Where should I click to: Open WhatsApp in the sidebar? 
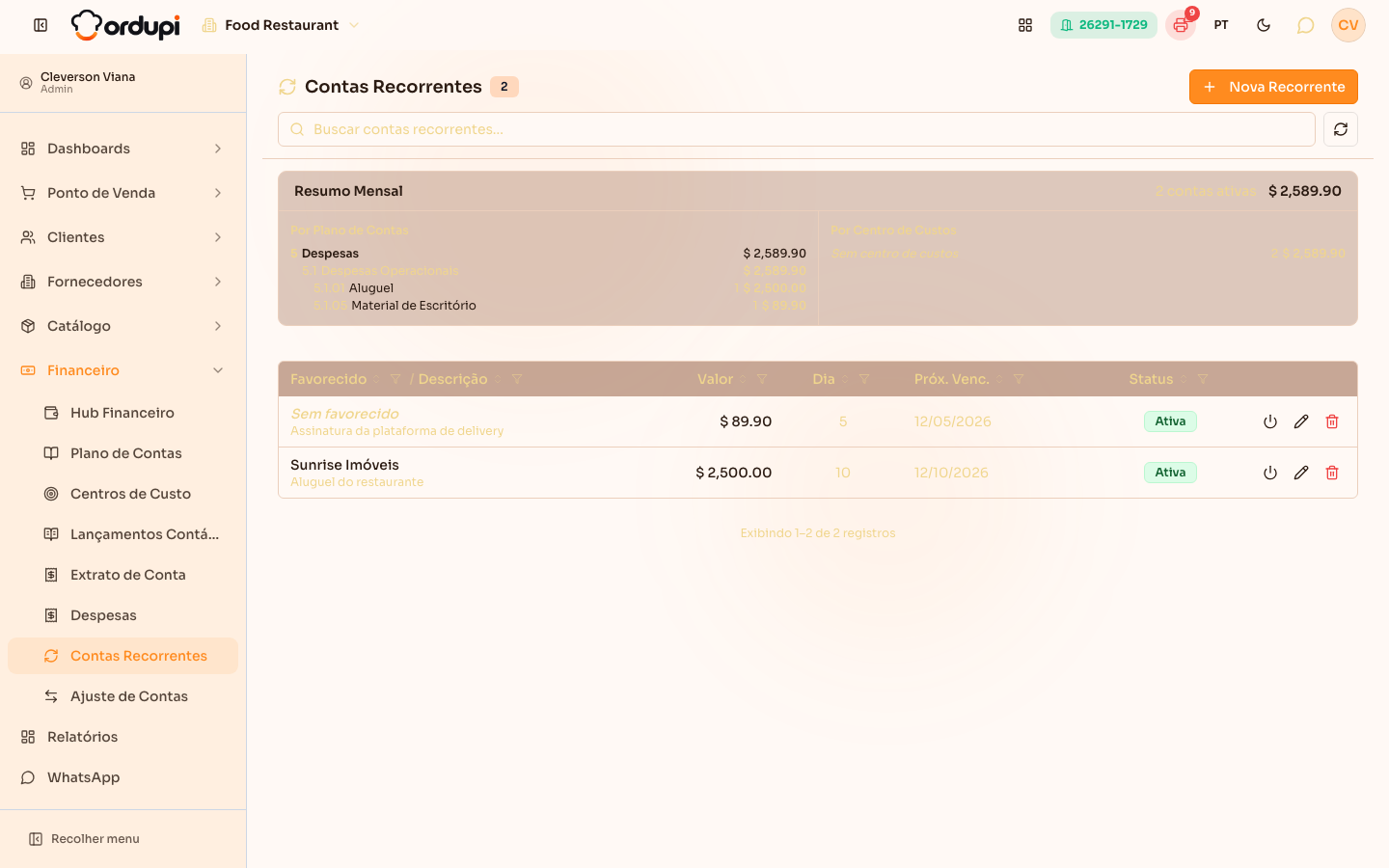(x=123, y=777)
